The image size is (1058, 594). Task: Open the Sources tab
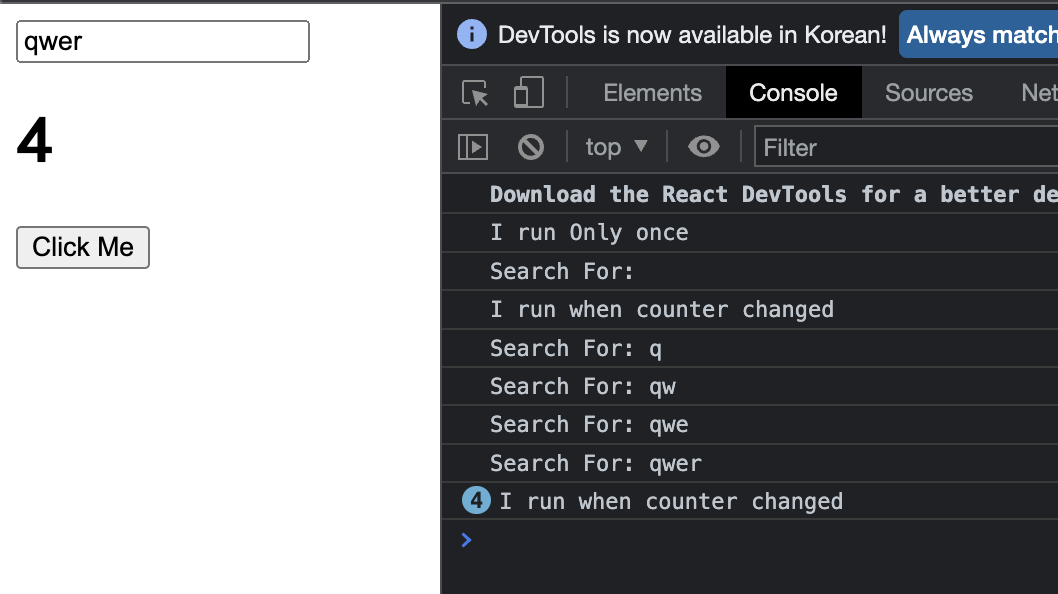coord(928,93)
